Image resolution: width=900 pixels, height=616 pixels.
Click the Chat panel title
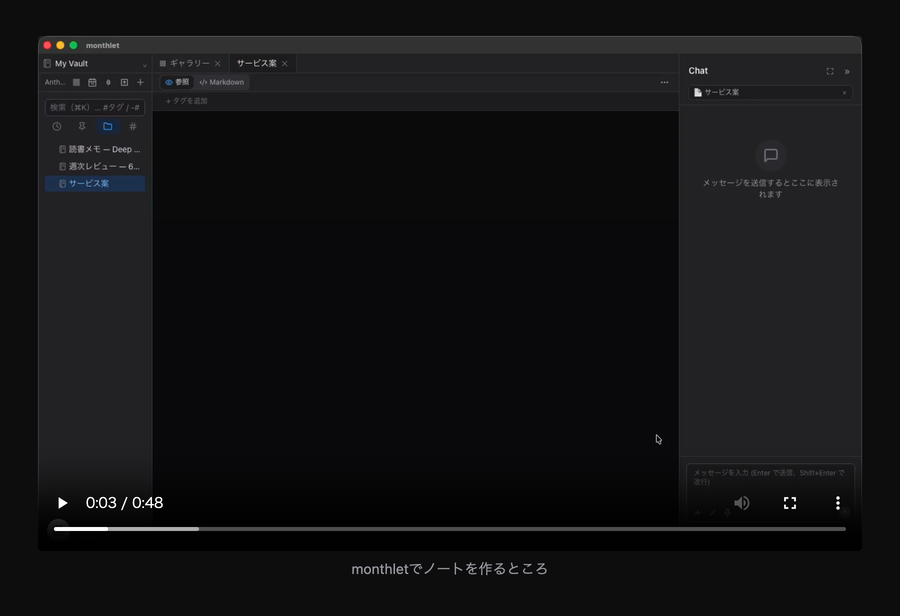click(x=698, y=71)
